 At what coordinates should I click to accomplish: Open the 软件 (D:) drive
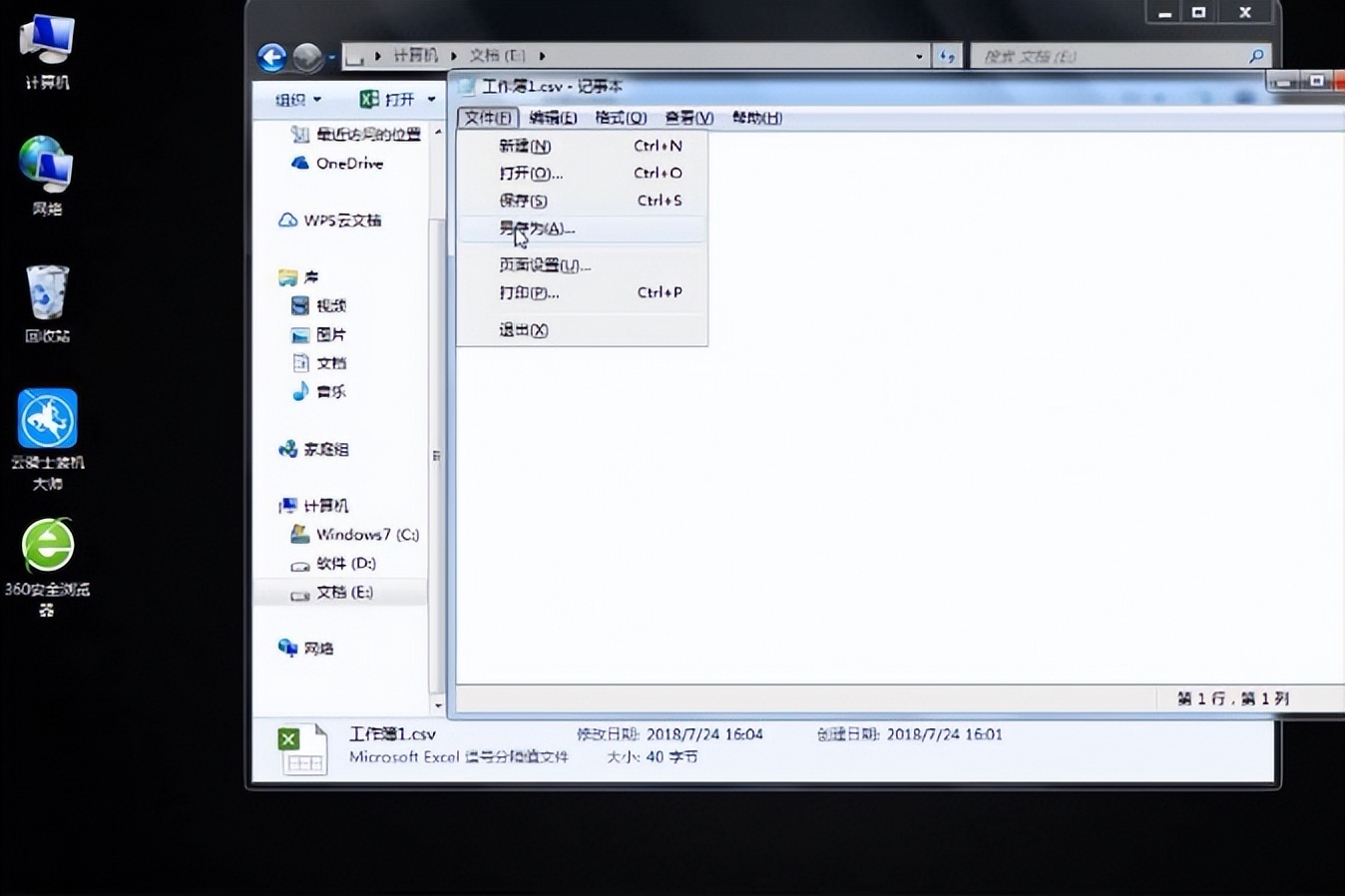pos(332,564)
